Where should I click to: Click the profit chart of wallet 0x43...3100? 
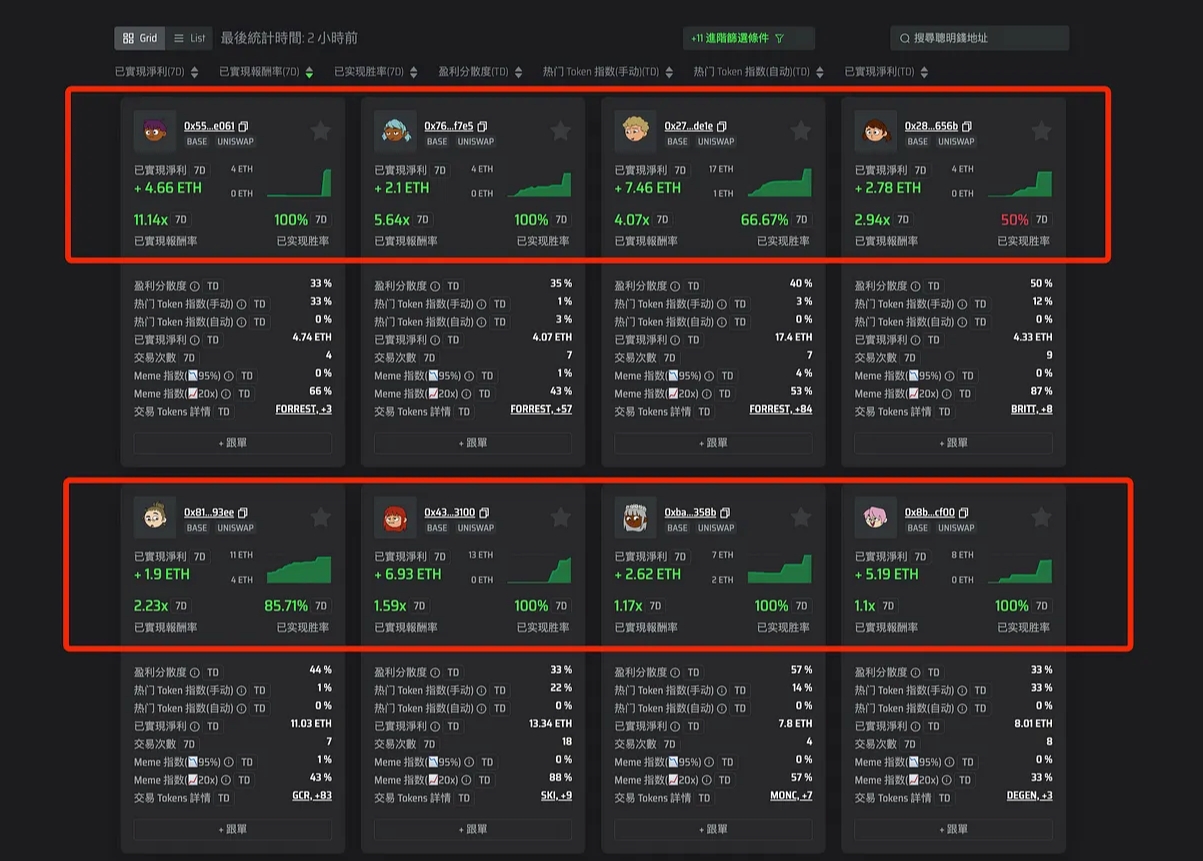[540, 570]
